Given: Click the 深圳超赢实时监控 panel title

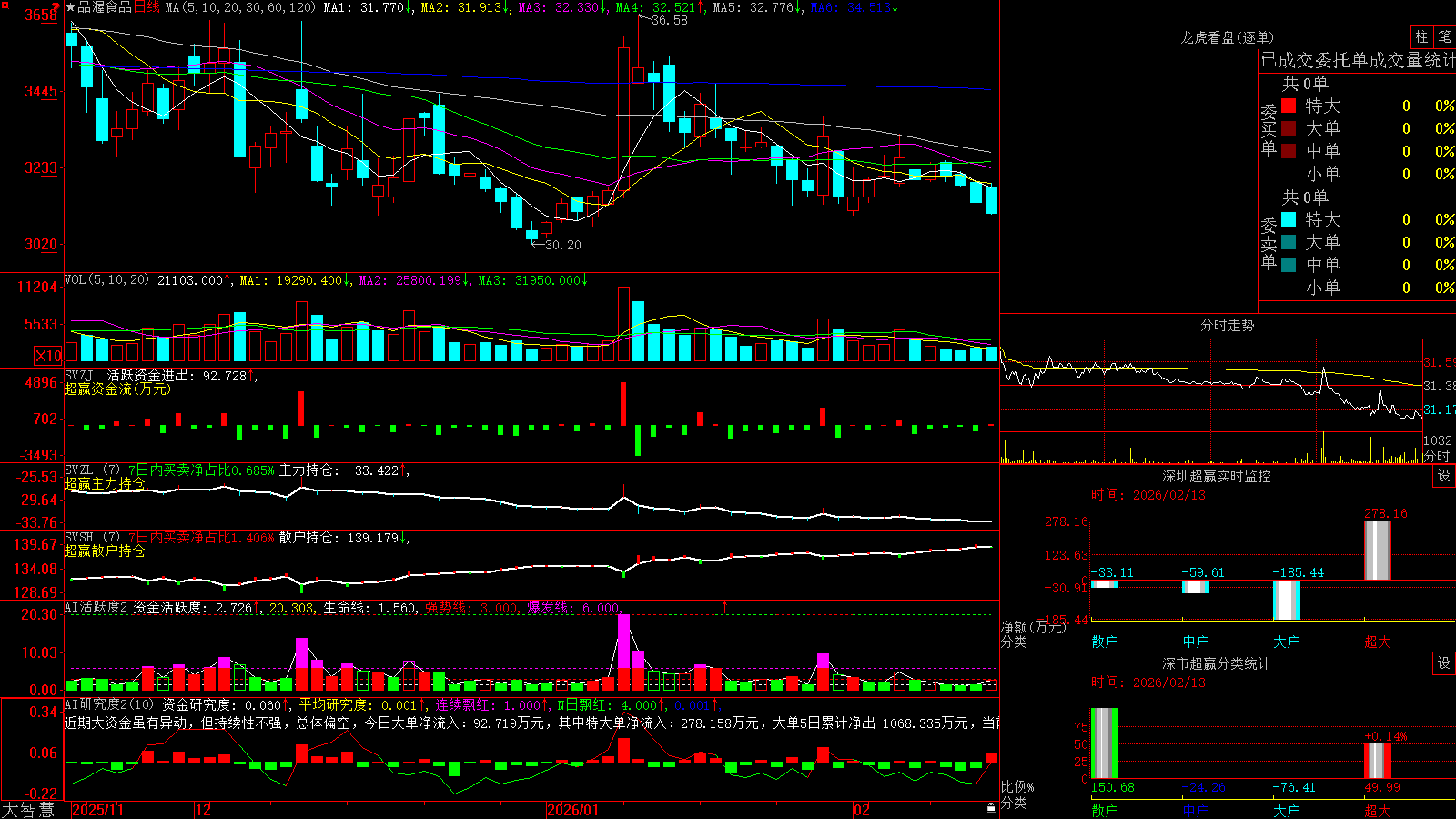Looking at the screenshot, I should 1217,476.
